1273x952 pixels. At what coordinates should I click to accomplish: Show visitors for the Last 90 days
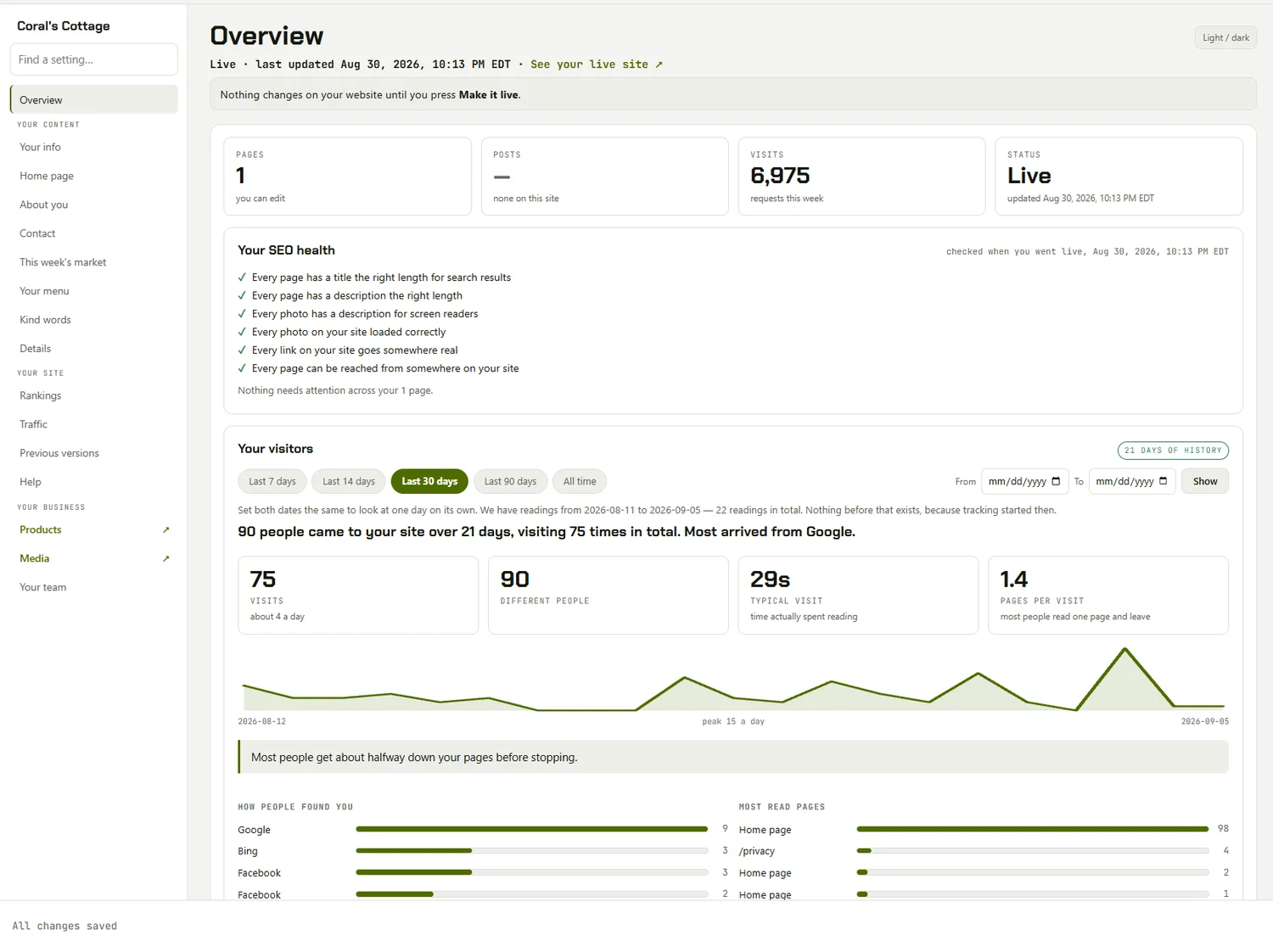(x=510, y=481)
